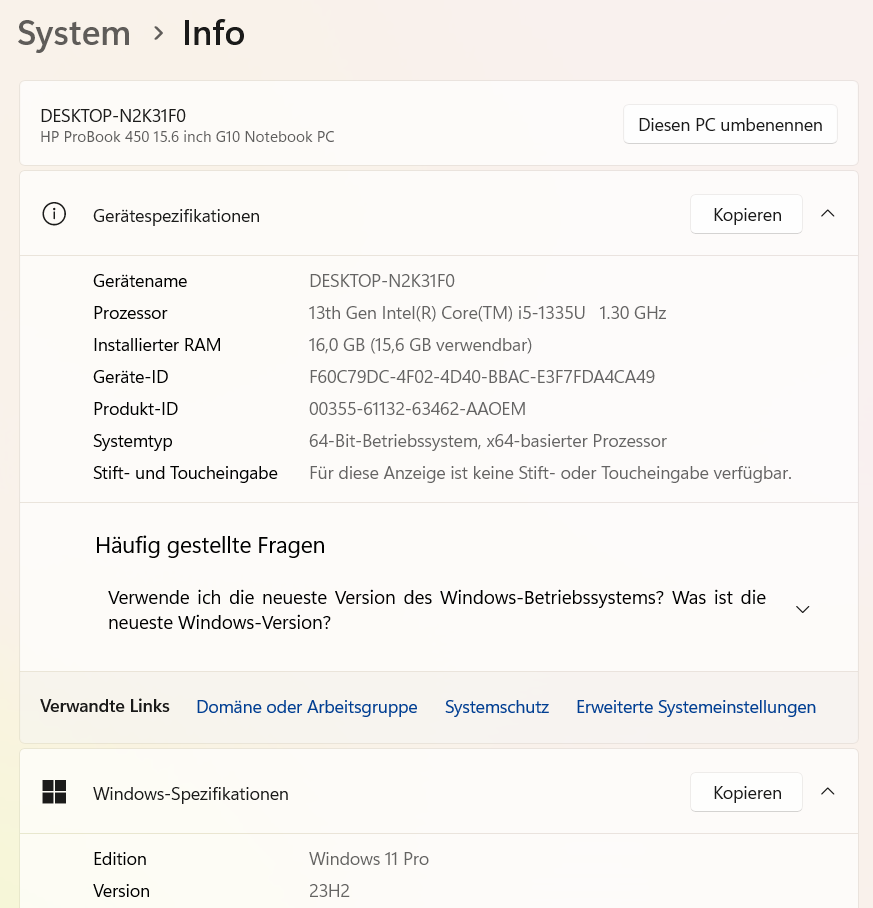Click the Geräte-ID value F60C79DC-4F02-4D40-BBAC-E3F7FDA4CA49
The height and width of the screenshot is (908, 873).
482,377
